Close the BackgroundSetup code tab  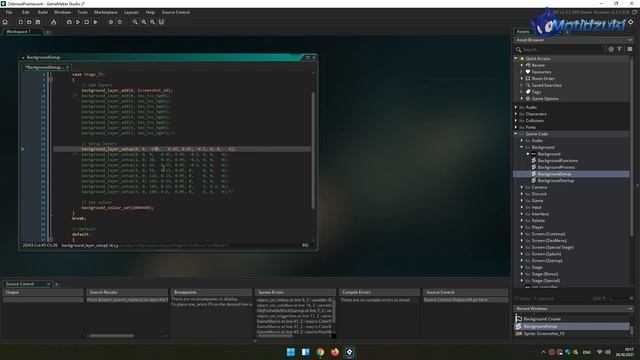click(x=68, y=67)
